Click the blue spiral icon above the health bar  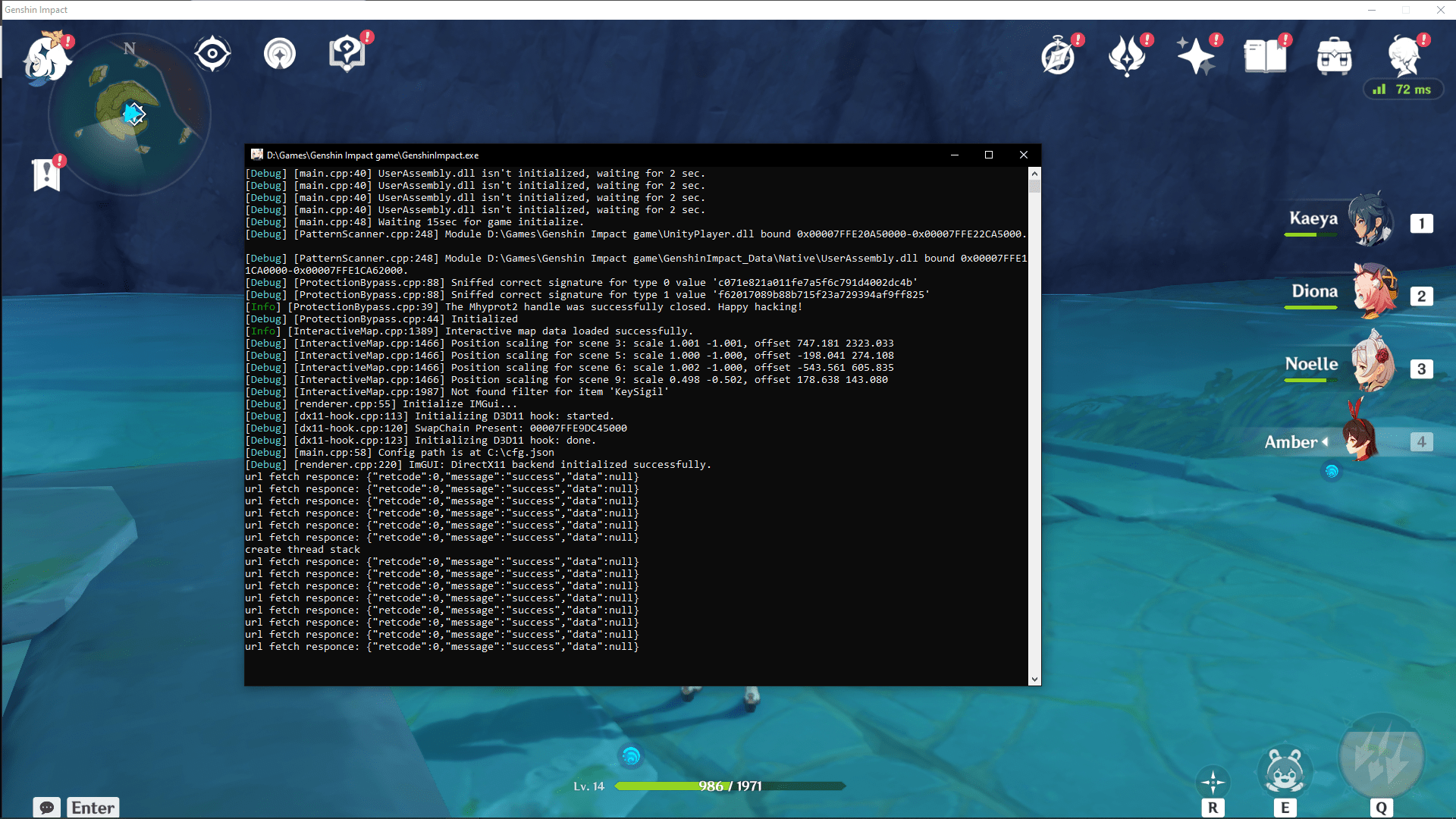click(630, 756)
